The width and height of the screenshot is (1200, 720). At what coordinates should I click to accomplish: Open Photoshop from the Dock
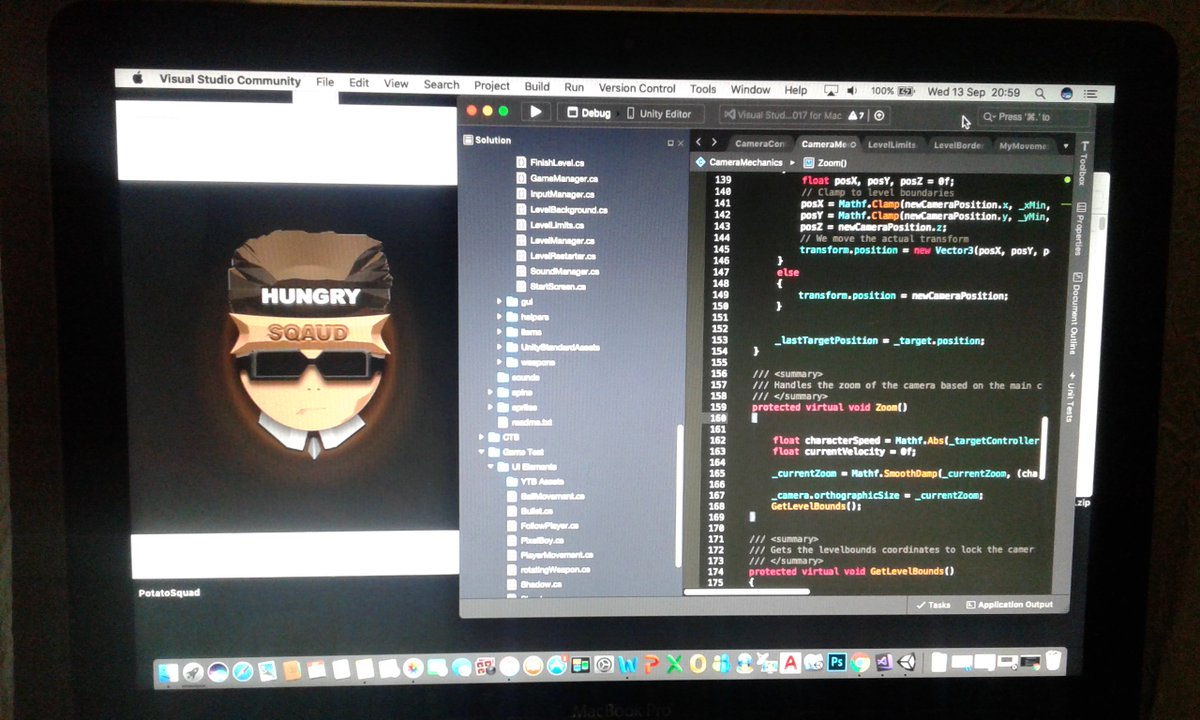pos(838,663)
